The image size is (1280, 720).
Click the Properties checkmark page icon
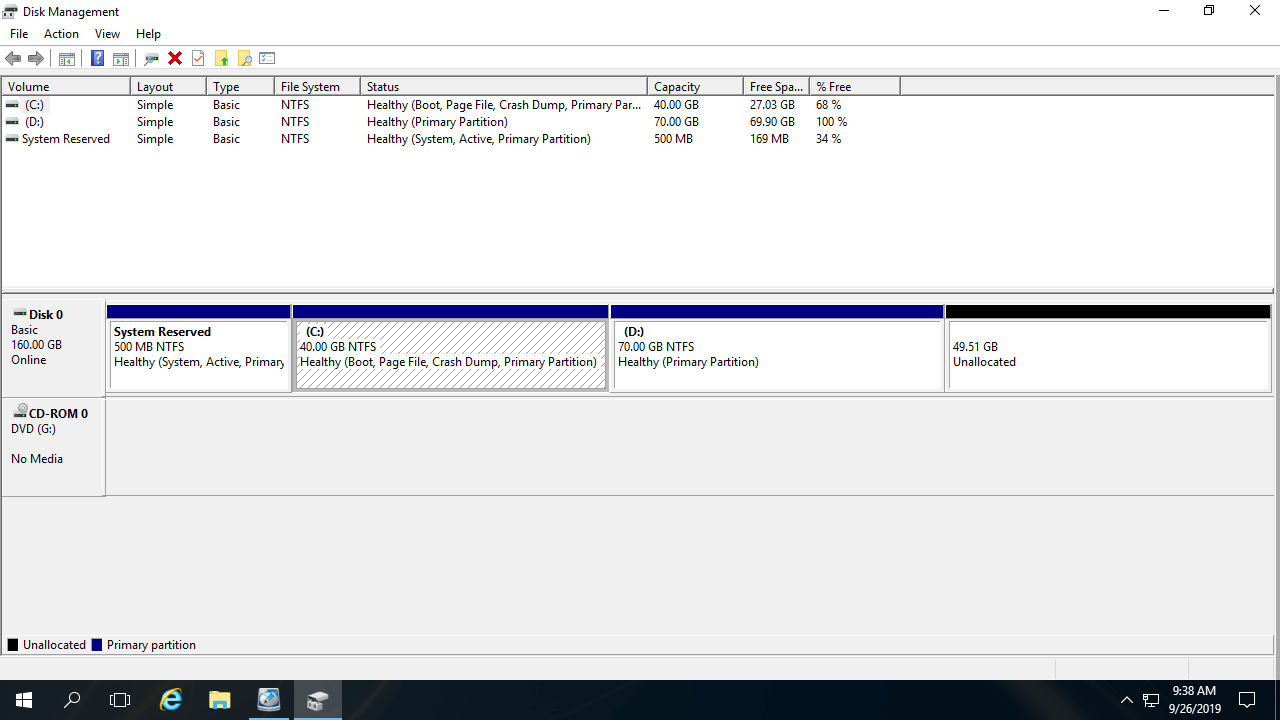[x=198, y=59]
